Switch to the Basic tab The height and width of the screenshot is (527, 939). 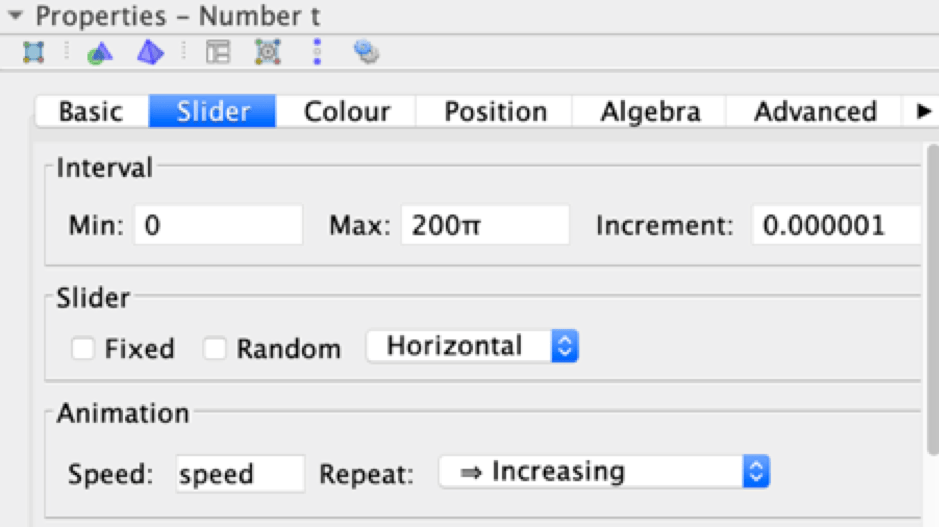91,112
